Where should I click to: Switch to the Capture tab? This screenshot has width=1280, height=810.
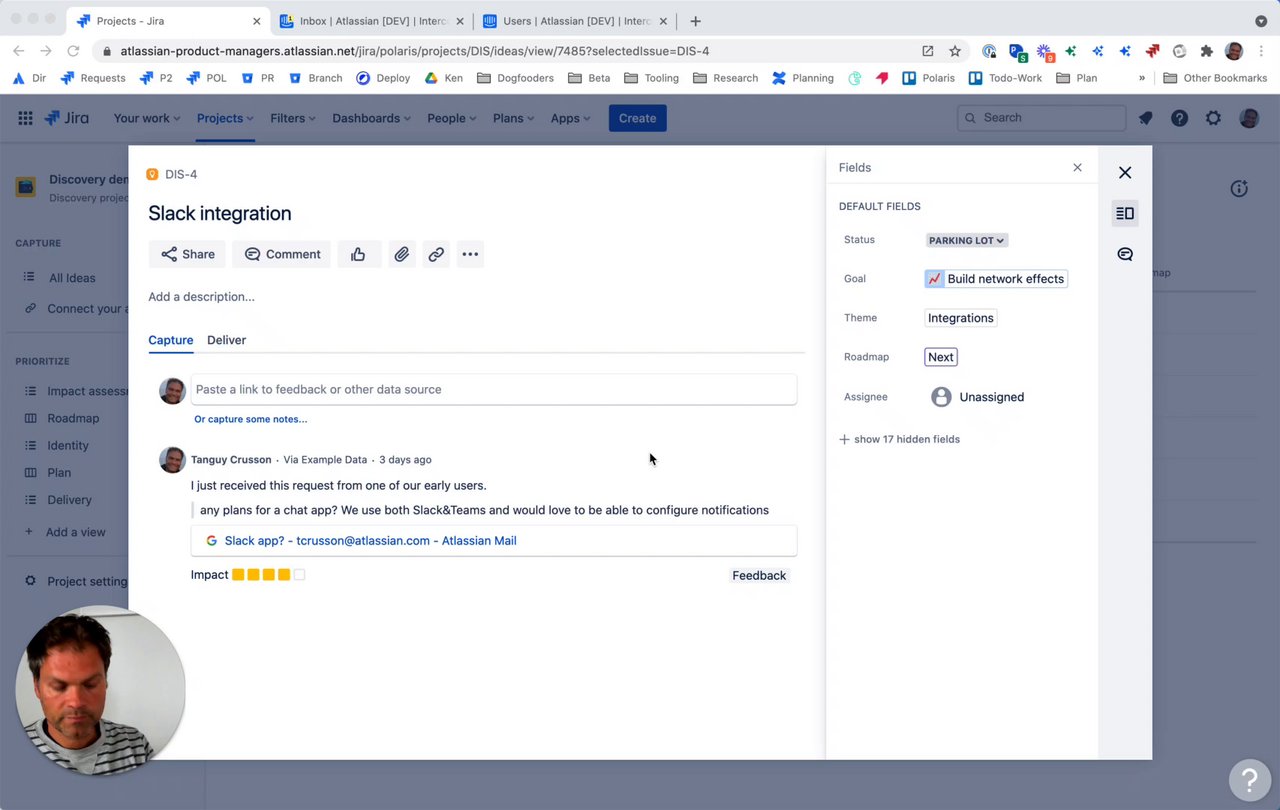[171, 340]
